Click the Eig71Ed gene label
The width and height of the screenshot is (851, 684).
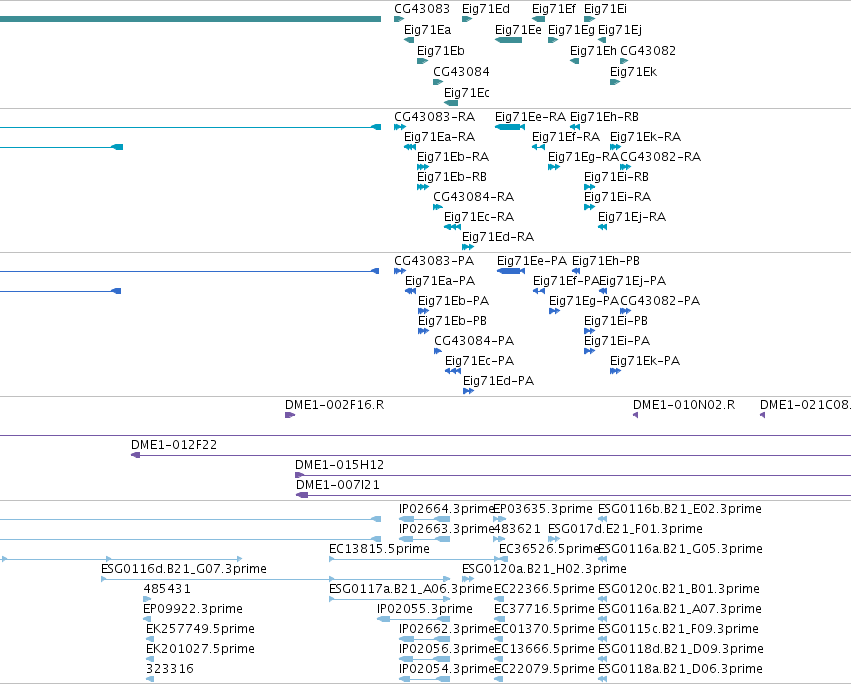(x=486, y=9)
